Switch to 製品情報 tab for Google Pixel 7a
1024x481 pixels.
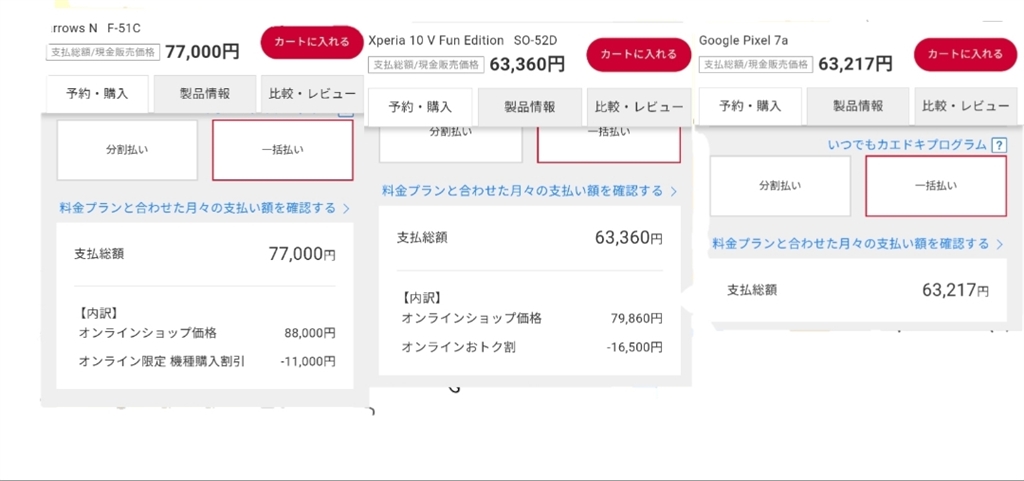(858, 106)
